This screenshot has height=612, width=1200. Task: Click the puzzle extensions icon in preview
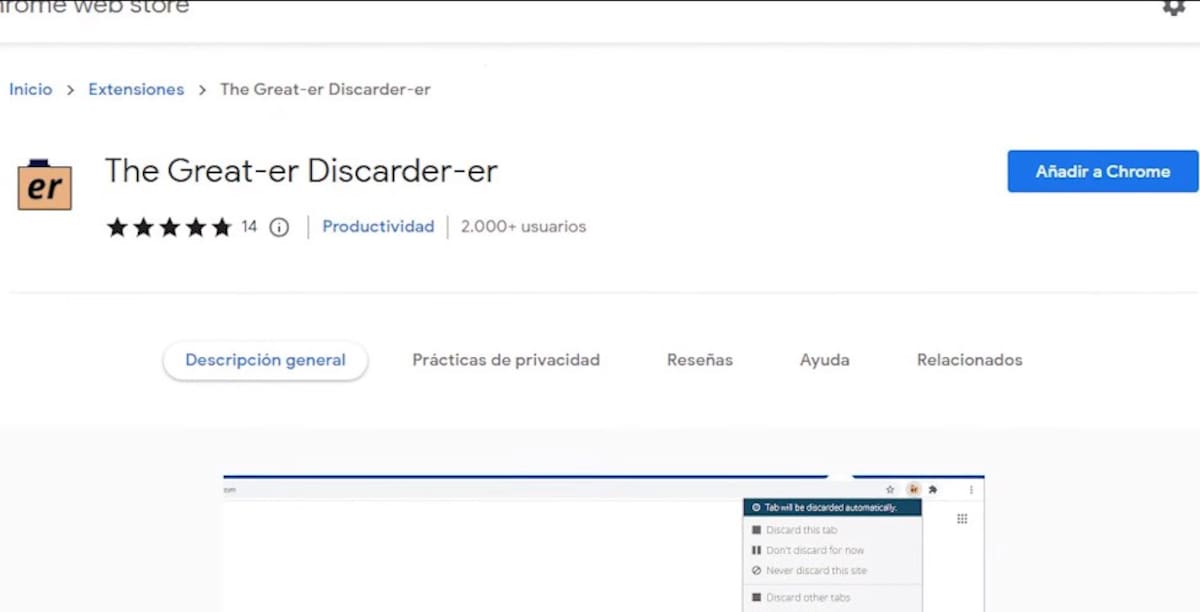coord(933,490)
